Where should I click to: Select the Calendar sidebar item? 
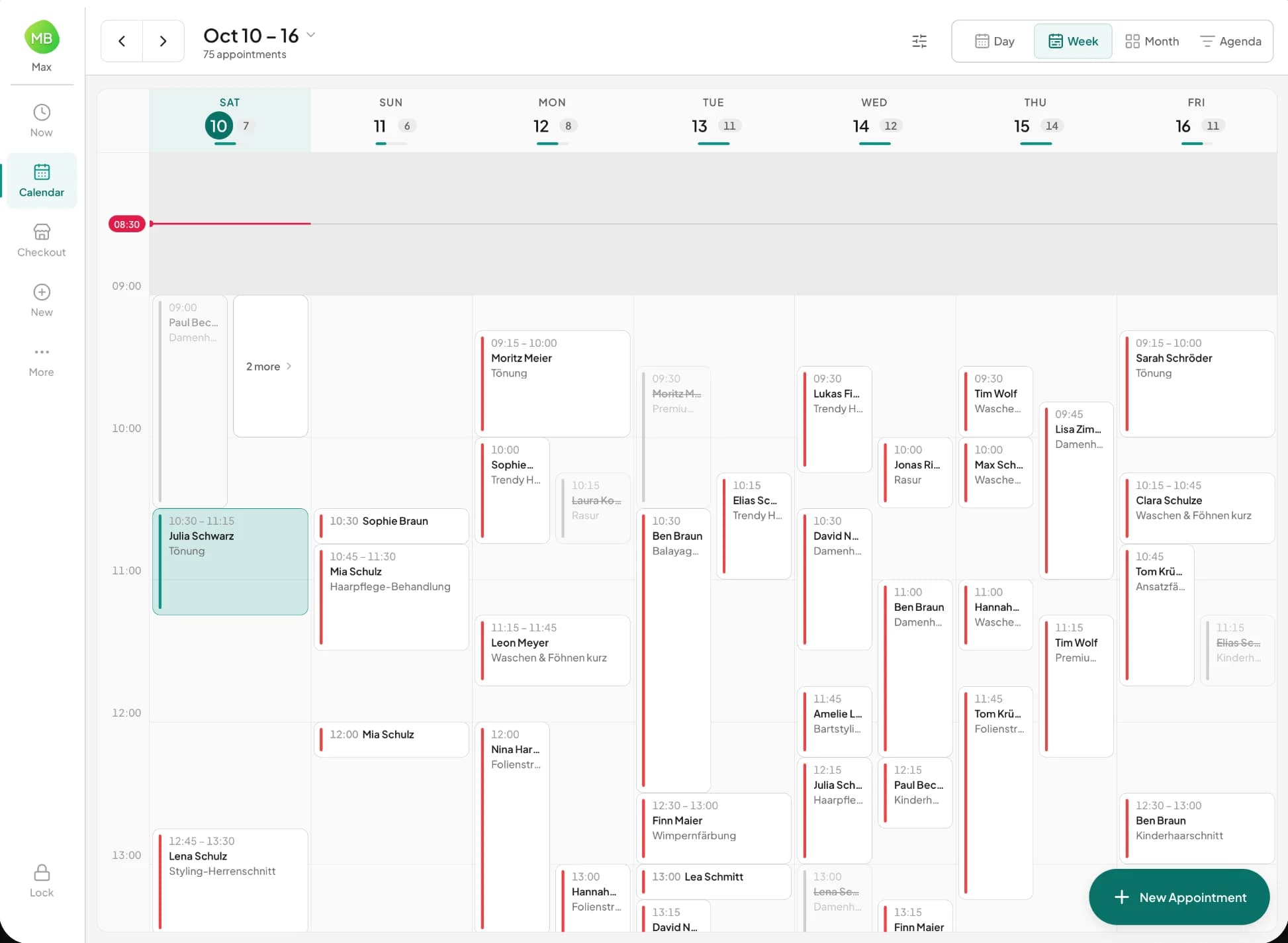point(42,181)
